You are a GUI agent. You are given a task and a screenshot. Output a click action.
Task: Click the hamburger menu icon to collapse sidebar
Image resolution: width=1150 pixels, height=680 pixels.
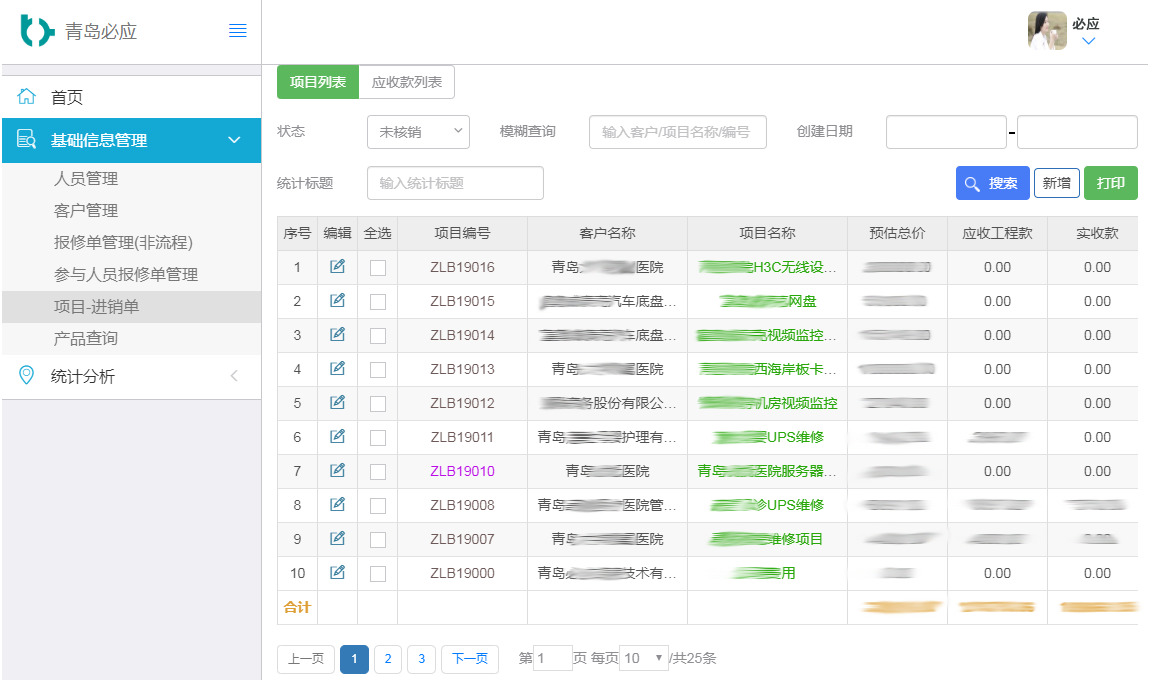tap(238, 31)
